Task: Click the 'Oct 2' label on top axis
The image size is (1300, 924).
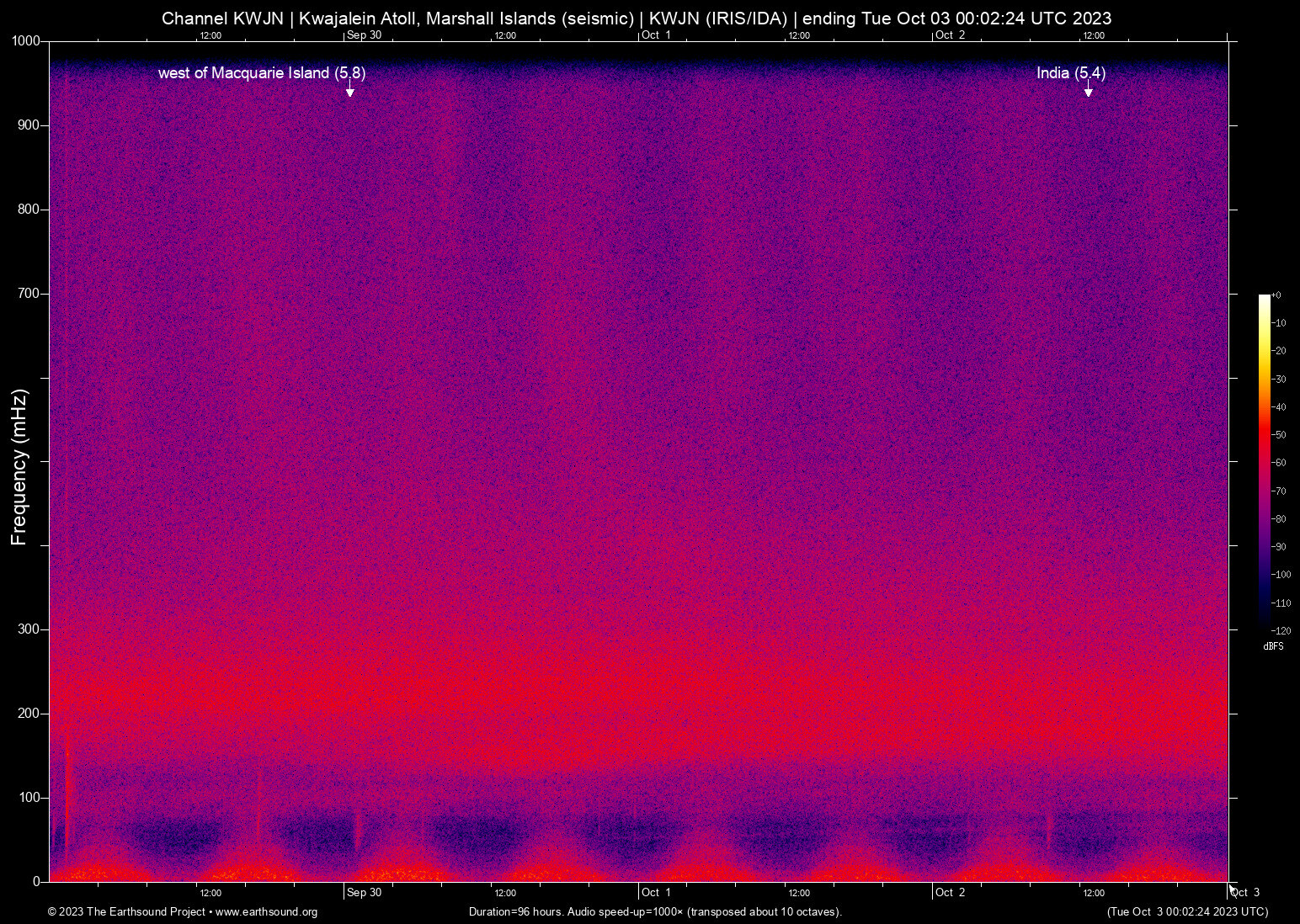Action: (x=950, y=35)
